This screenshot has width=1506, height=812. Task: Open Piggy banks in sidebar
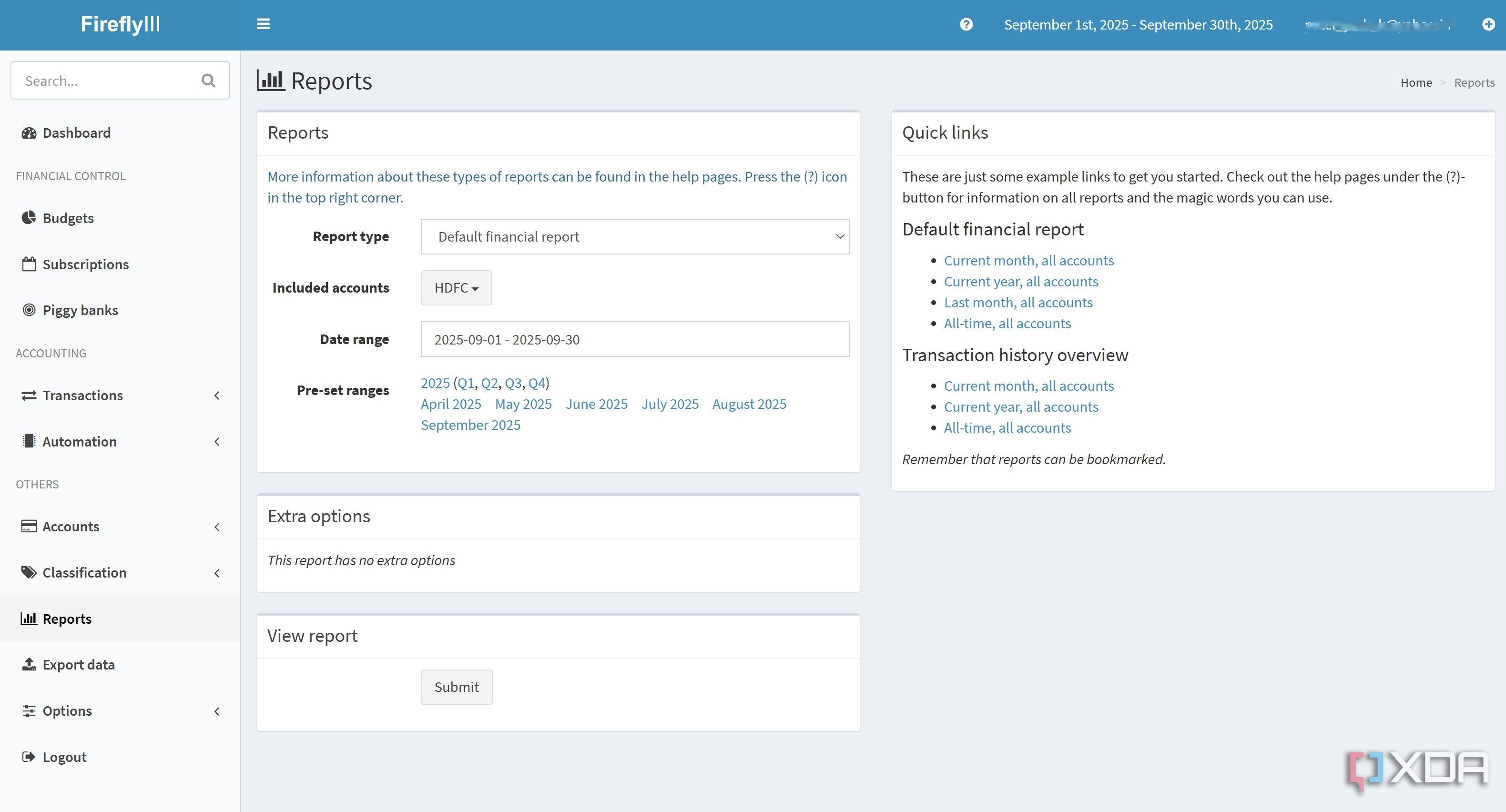click(x=70, y=310)
